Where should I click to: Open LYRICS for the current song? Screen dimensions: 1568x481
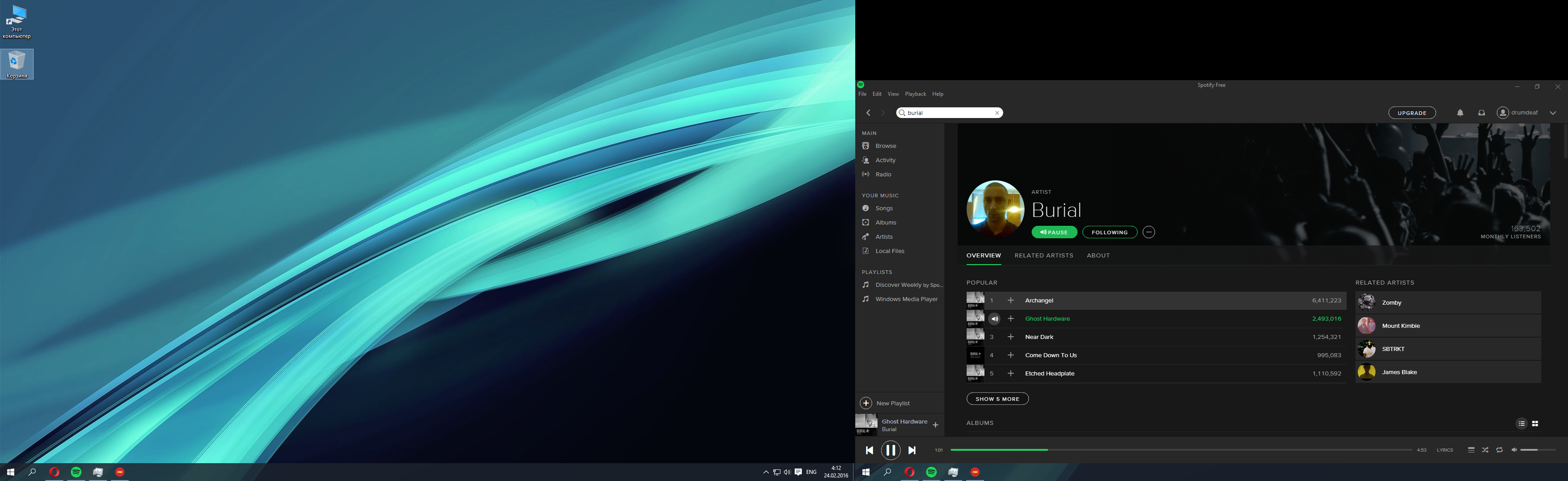1445,451
